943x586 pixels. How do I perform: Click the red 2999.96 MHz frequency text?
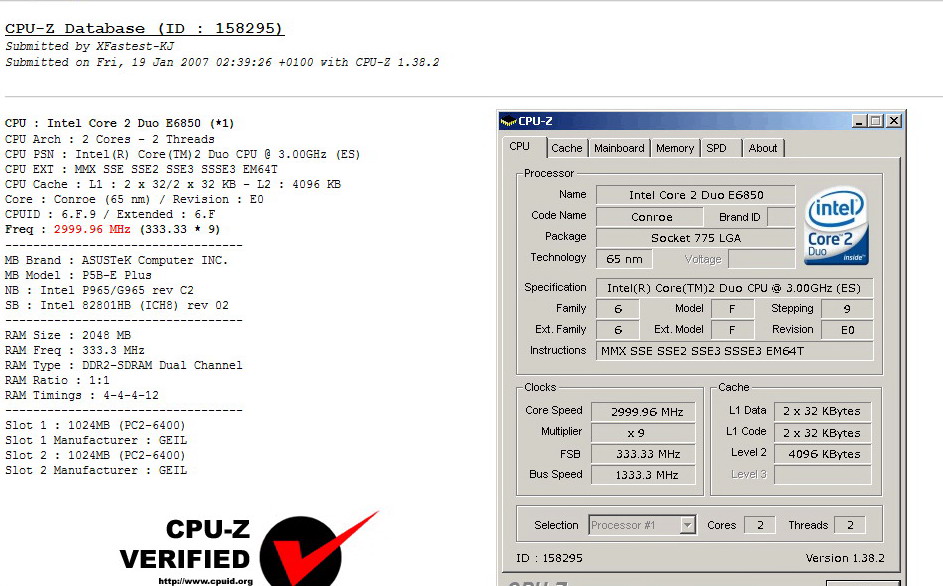(x=92, y=229)
